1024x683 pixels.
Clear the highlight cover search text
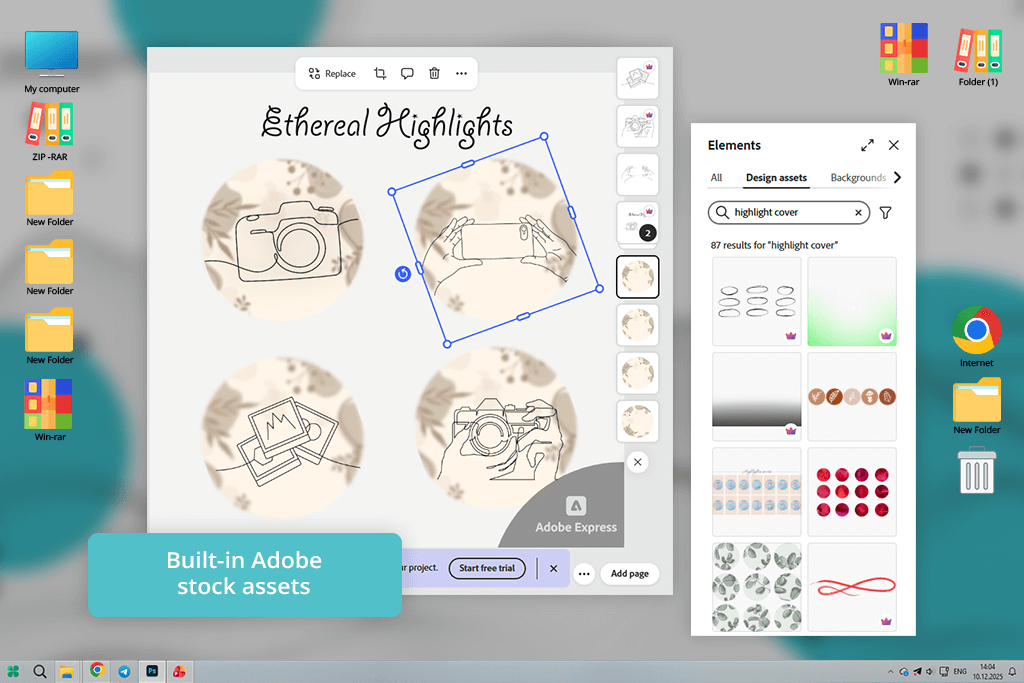click(x=858, y=212)
